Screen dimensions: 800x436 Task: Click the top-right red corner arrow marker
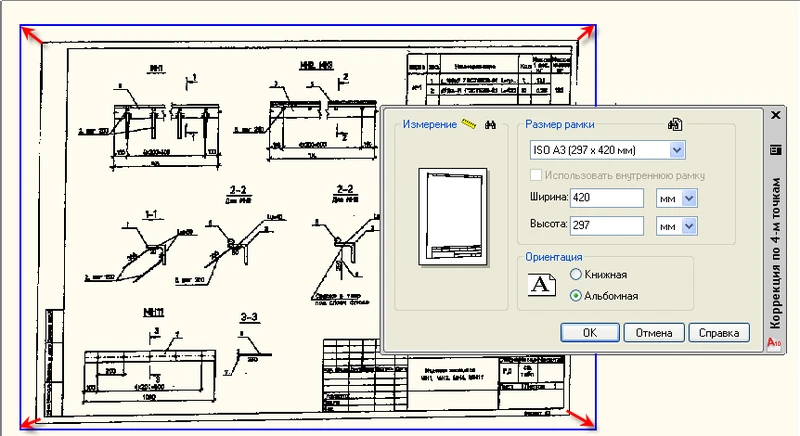589,33
